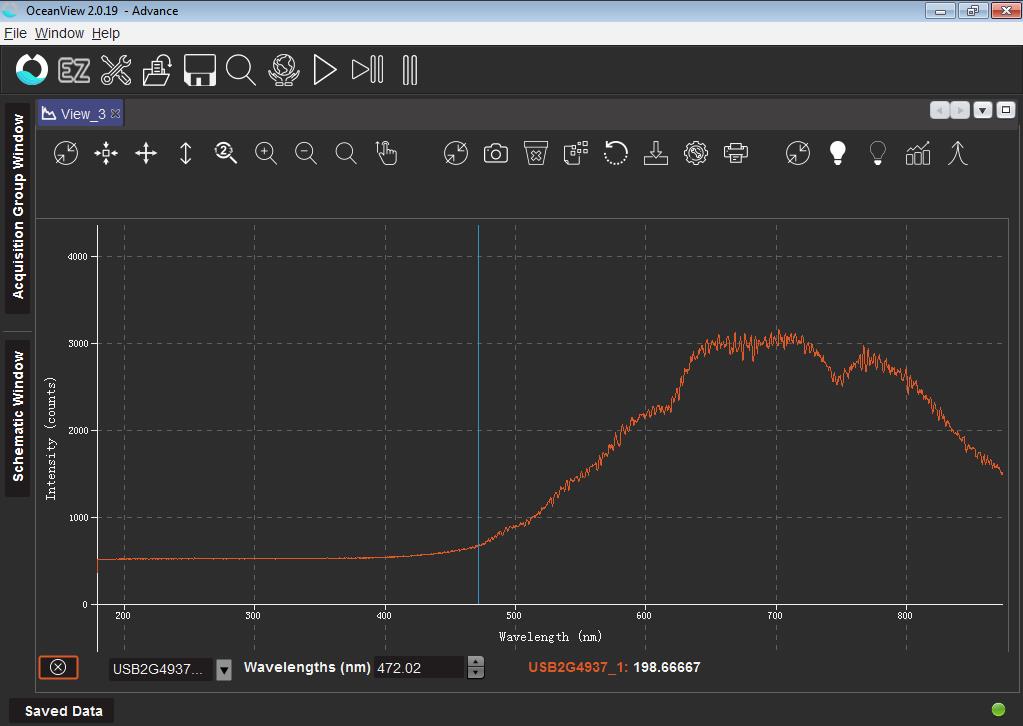This screenshot has height=726, width=1023.
Task: Delete the spectrum using trash-can chart icon
Action: pos(535,153)
